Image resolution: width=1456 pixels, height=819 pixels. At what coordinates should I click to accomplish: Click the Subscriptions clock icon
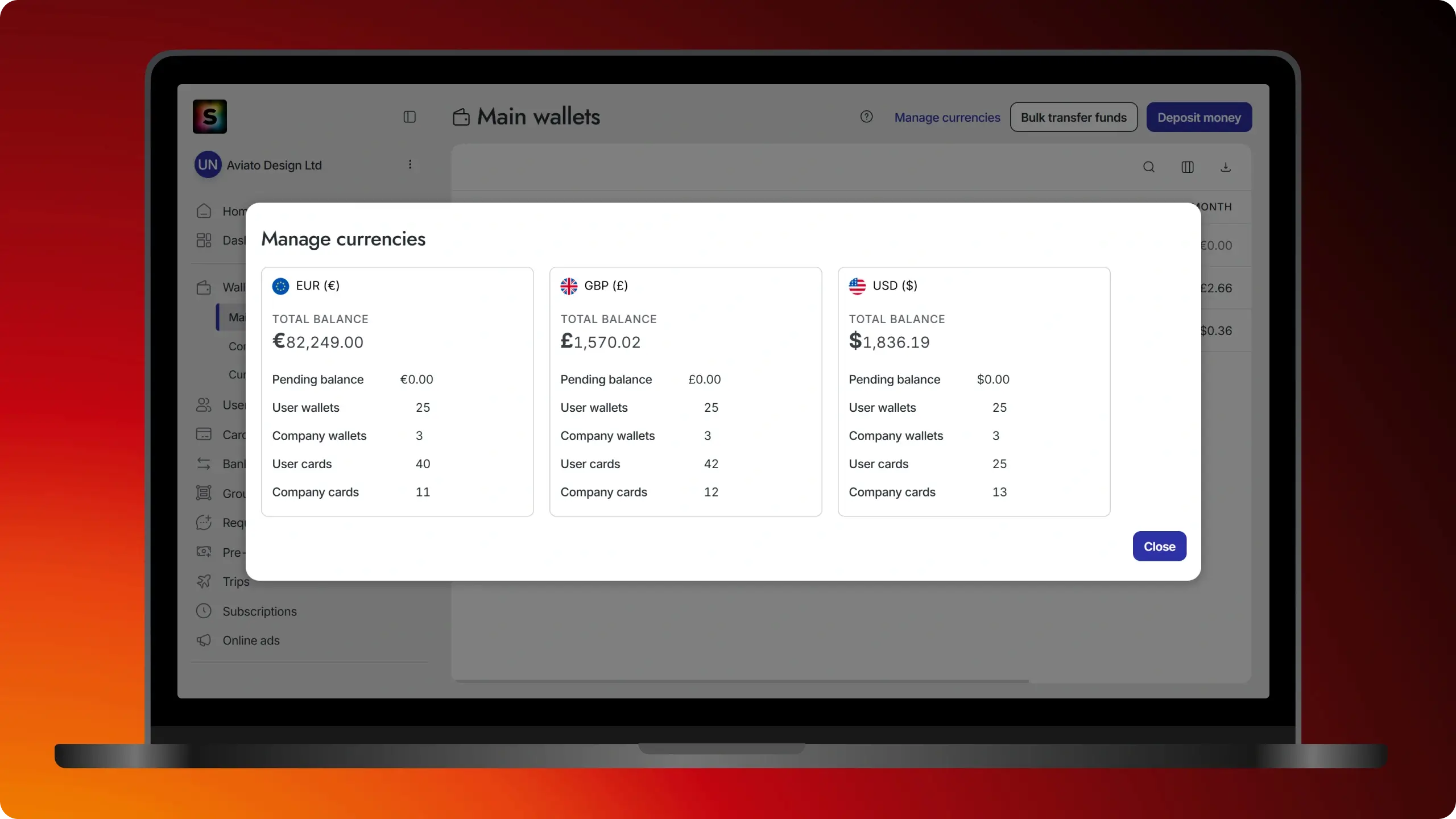(204, 611)
